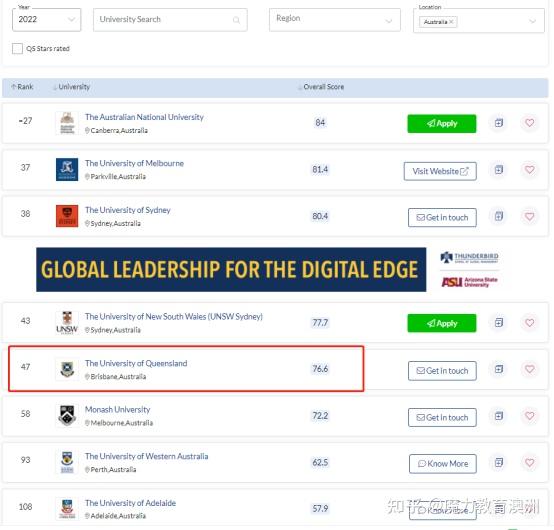Click the search magnifier icon
Screen dimensions: 554x530
tap(236, 20)
